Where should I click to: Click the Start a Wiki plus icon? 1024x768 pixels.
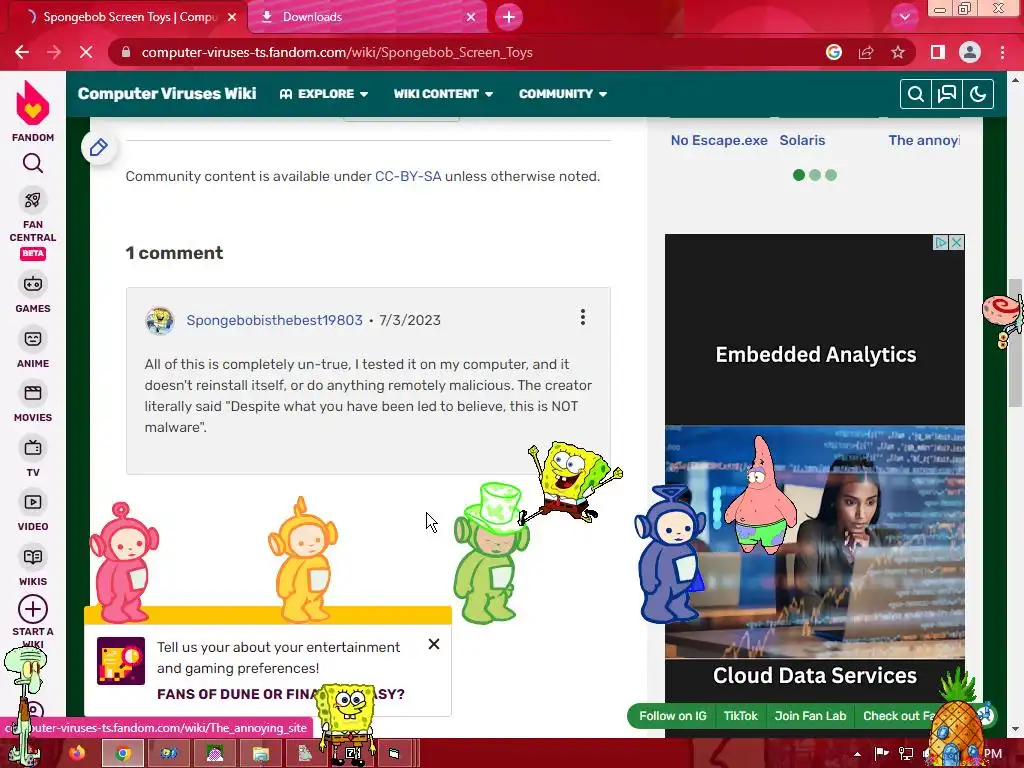33,609
